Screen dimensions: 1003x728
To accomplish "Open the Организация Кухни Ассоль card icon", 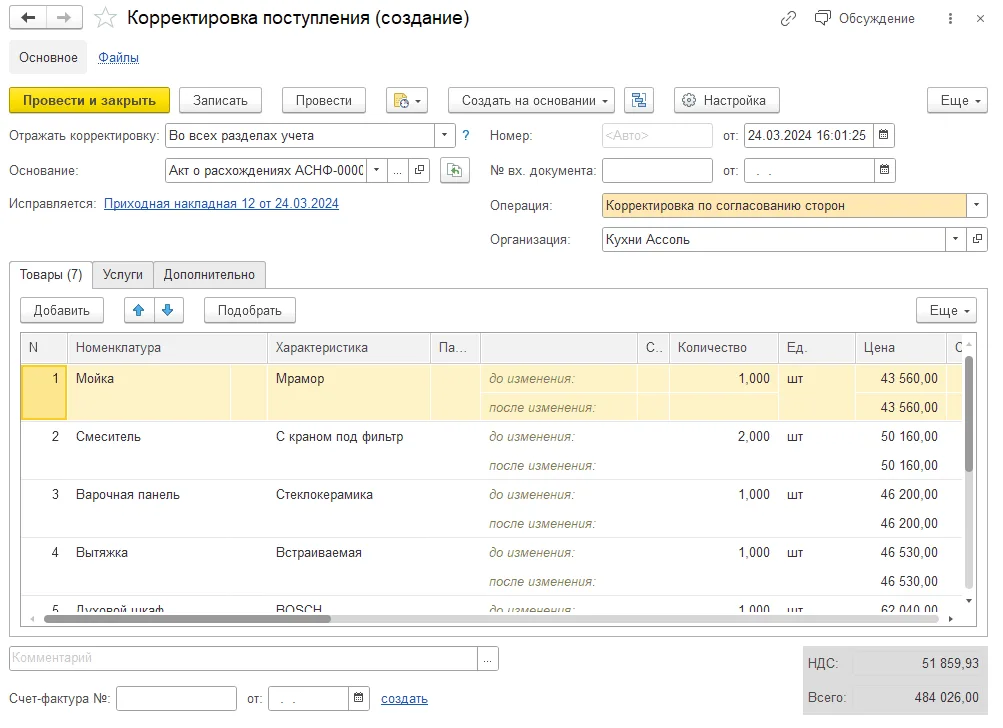I will [x=977, y=239].
